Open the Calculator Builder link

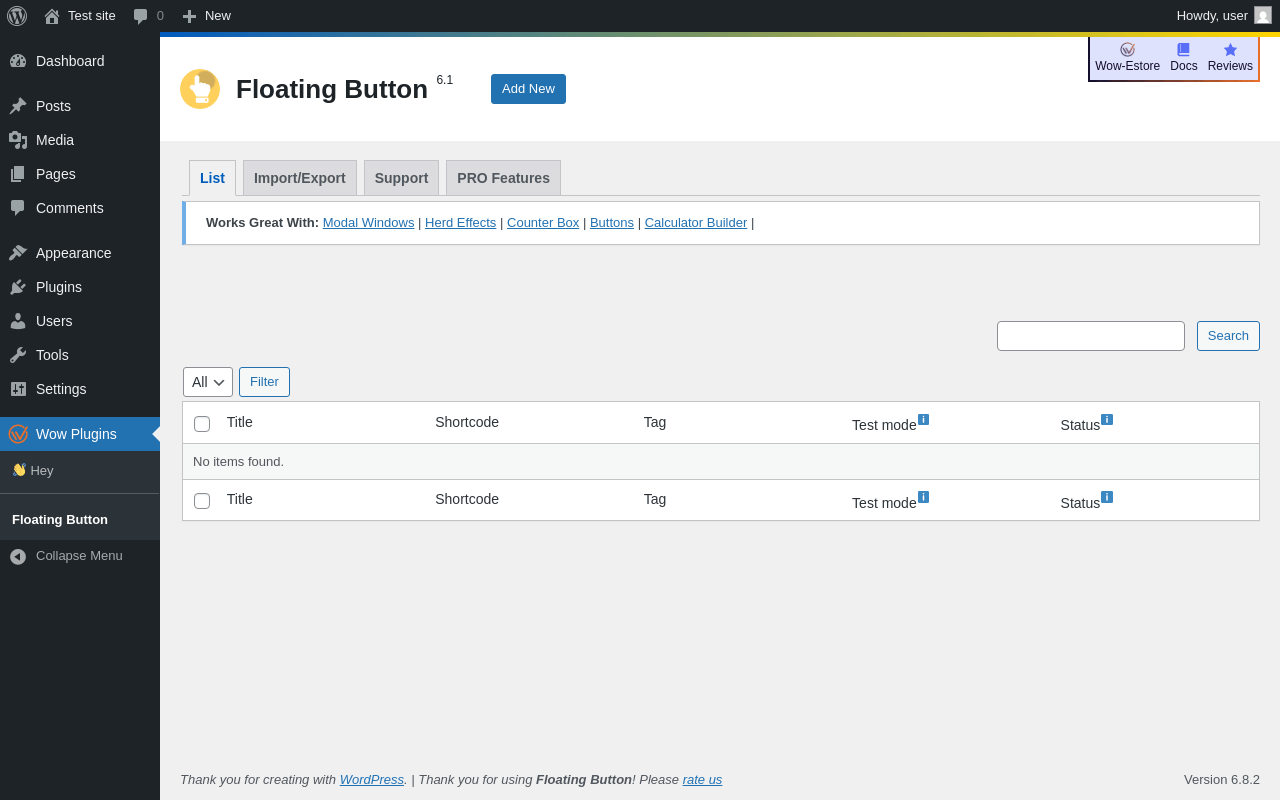pyautogui.click(x=696, y=223)
